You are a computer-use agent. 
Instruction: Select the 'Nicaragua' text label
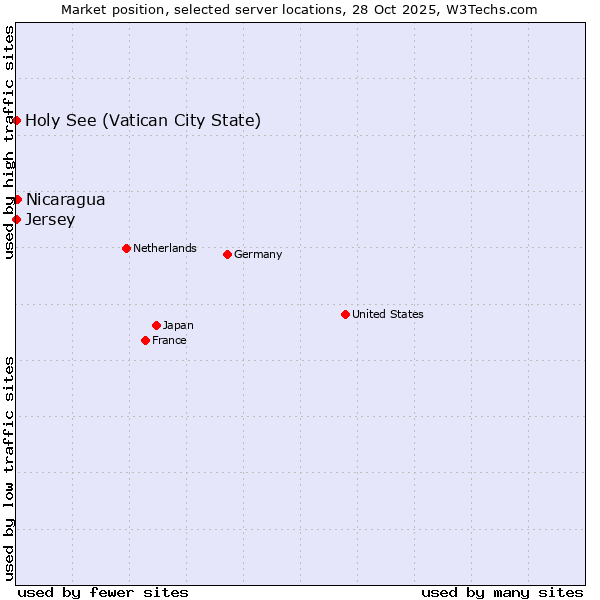pos(65,200)
